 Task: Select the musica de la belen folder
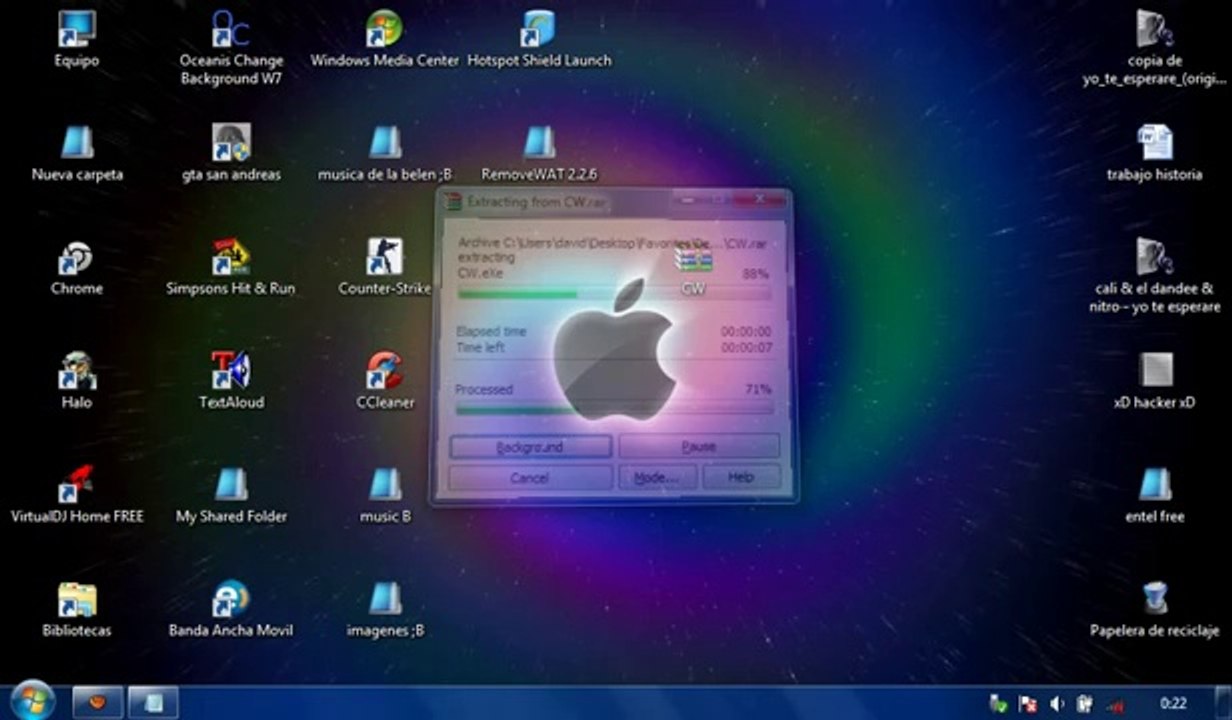click(385, 154)
